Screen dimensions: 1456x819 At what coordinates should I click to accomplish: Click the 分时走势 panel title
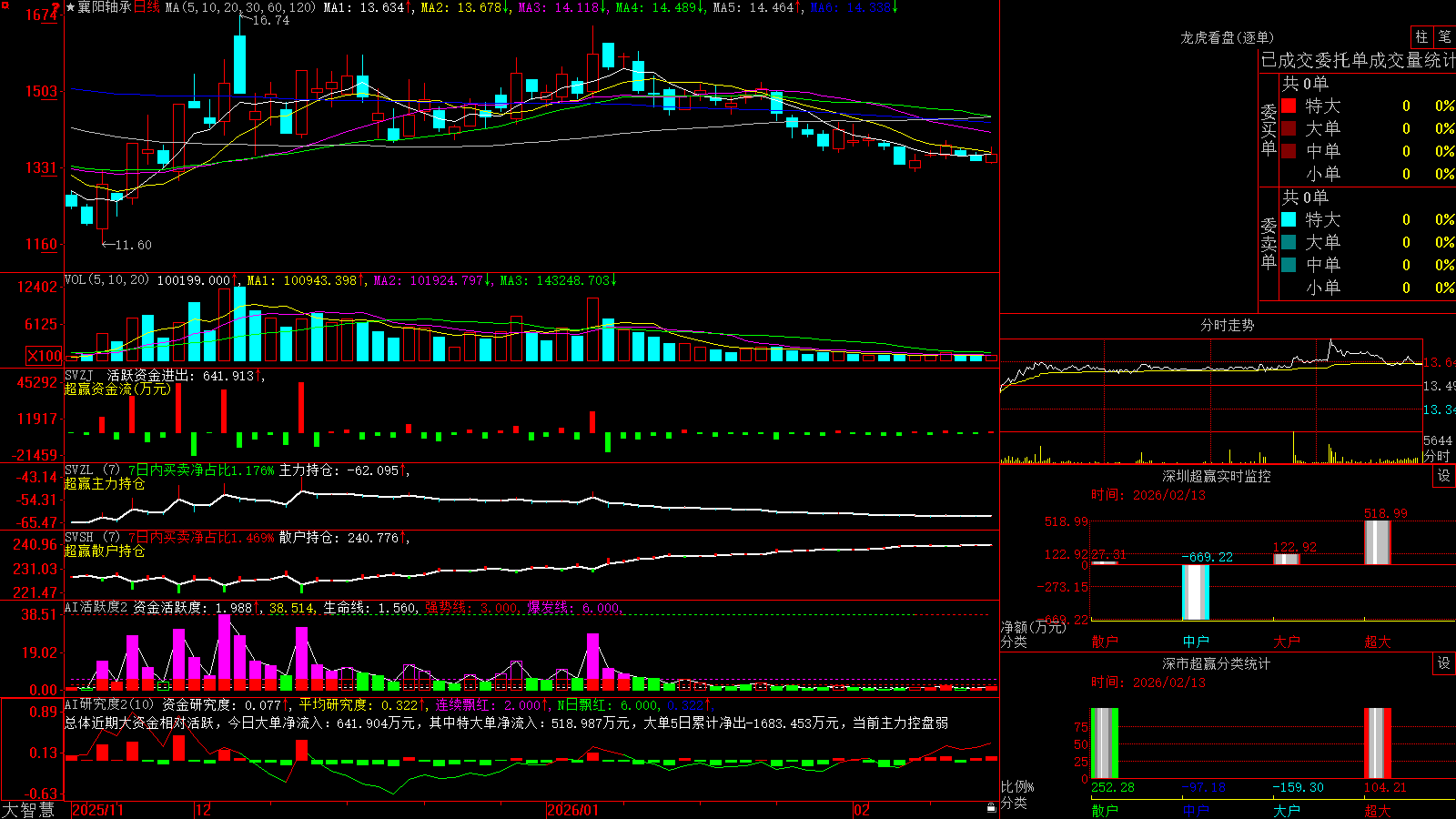point(1227,325)
